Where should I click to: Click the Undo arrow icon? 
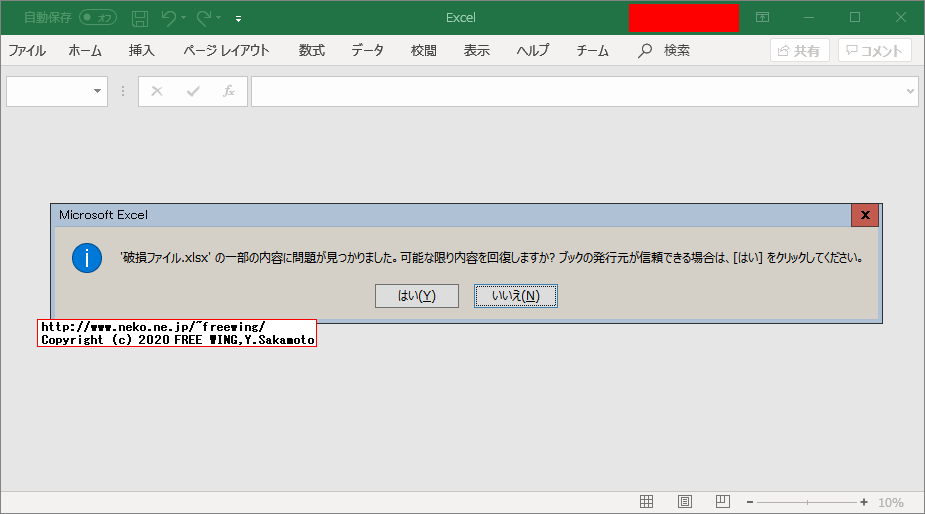coord(168,18)
